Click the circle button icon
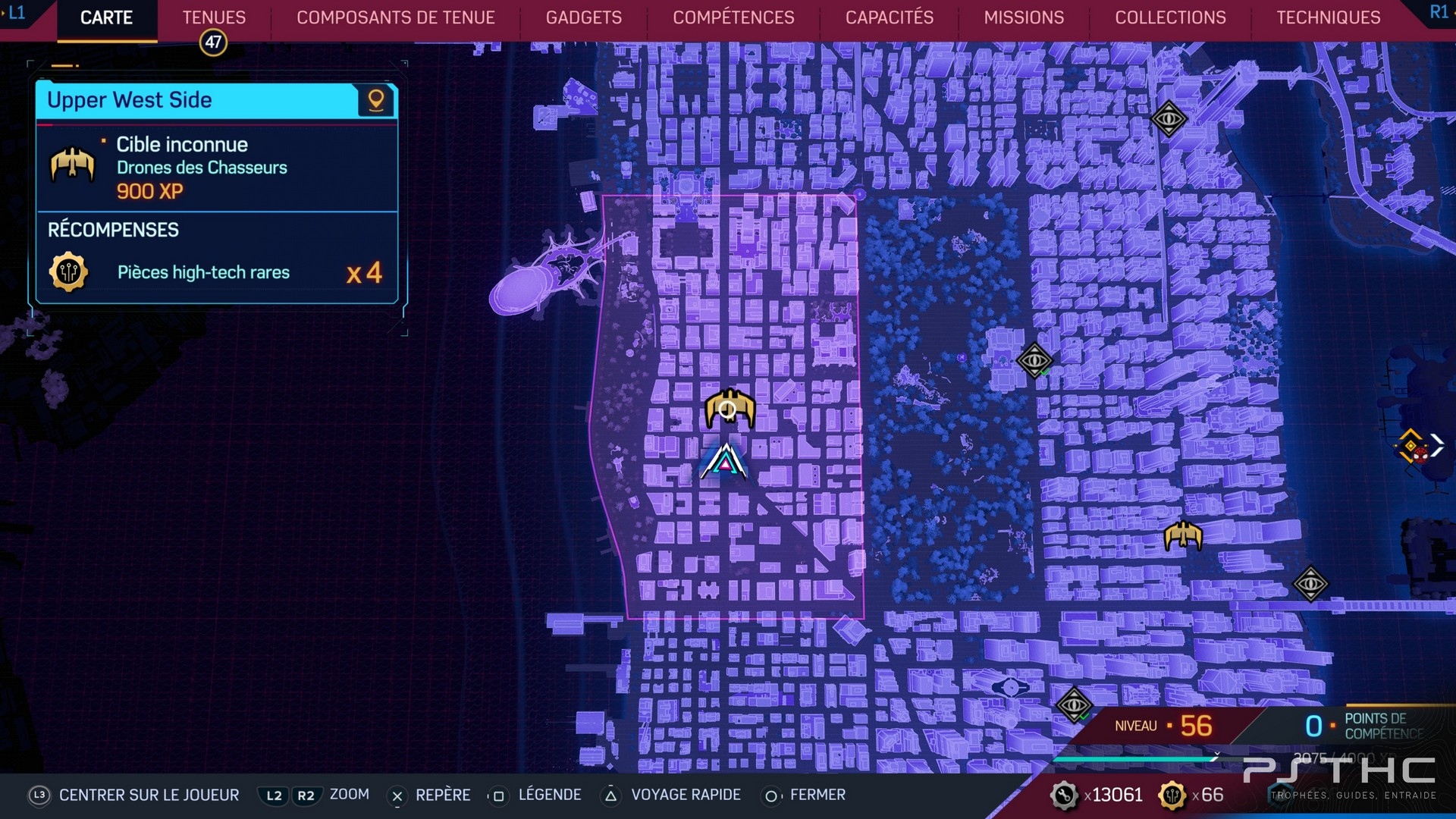1456x819 pixels. [x=770, y=795]
